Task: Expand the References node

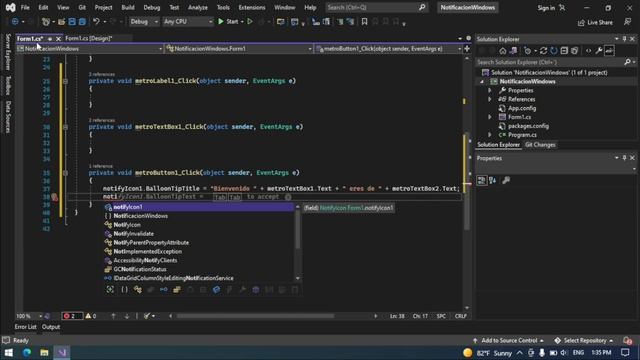Action: [490, 99]
